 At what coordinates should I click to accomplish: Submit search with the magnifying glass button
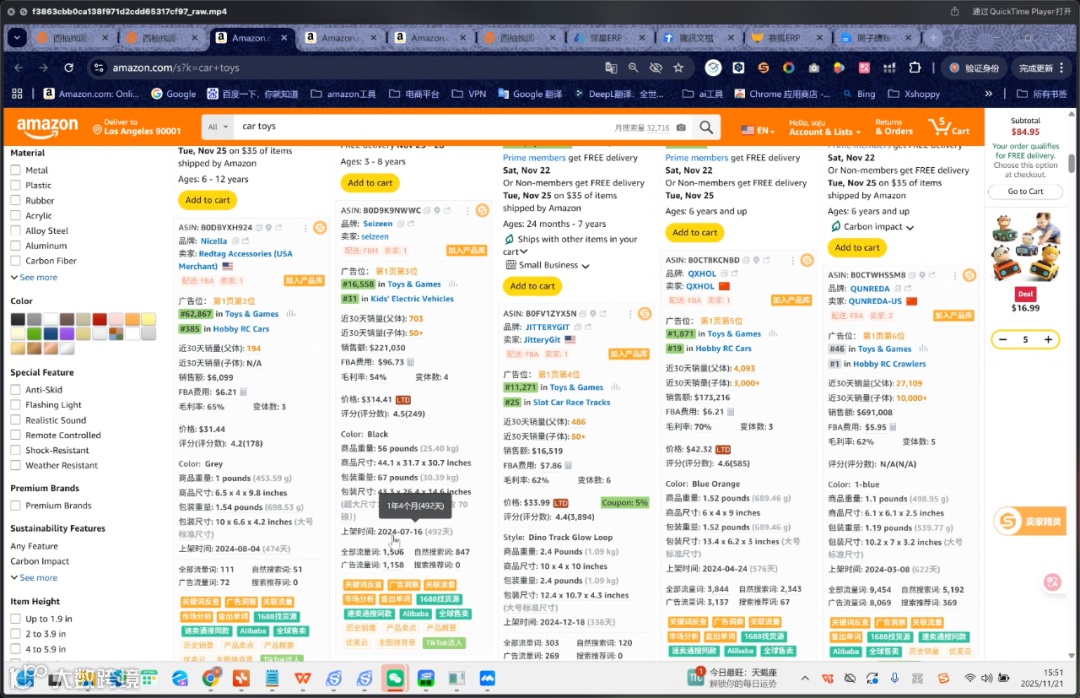pyautogui.click(x=706, y=127)
